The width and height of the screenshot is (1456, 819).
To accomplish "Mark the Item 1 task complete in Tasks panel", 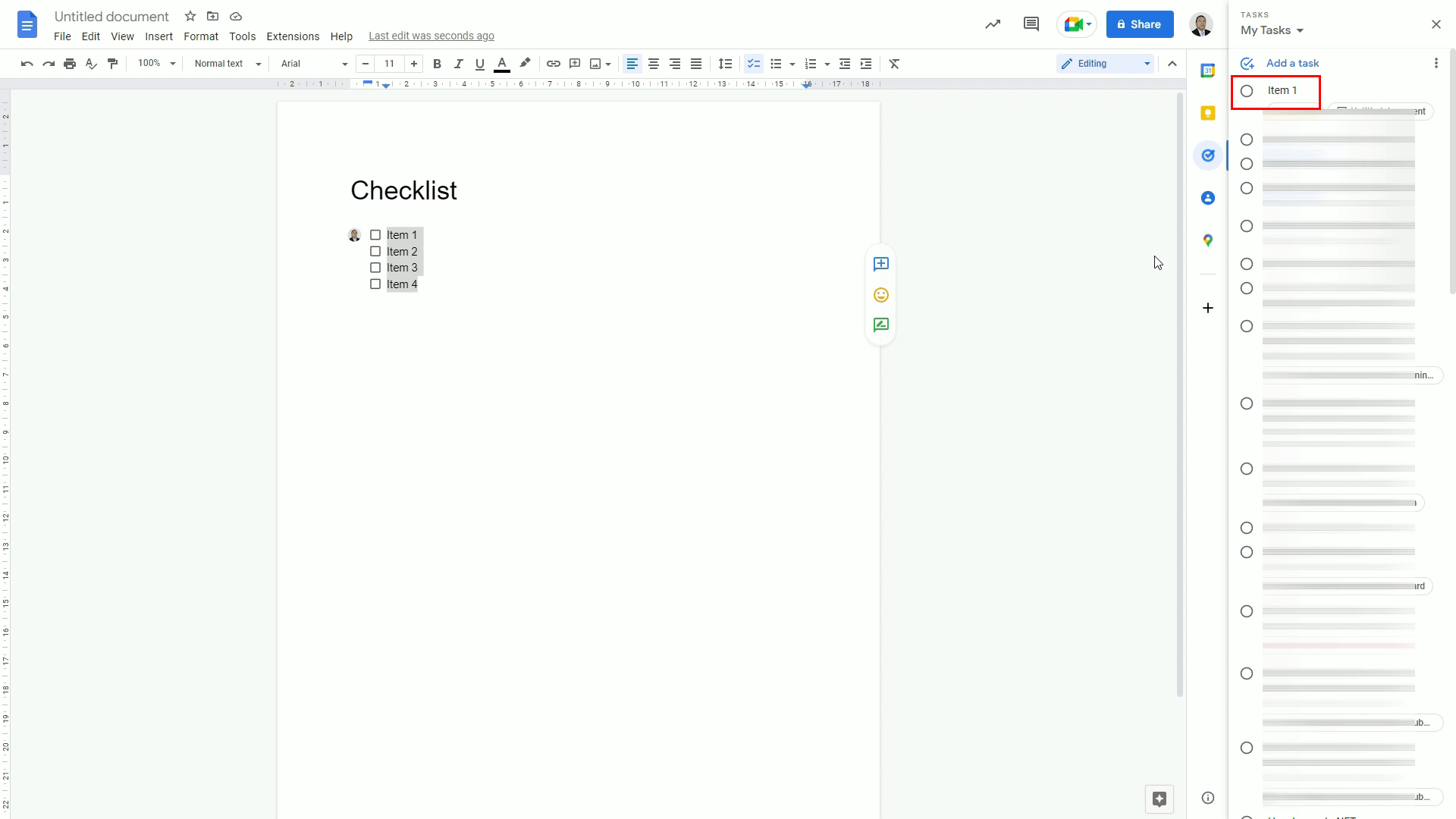I will point(1248,90).
